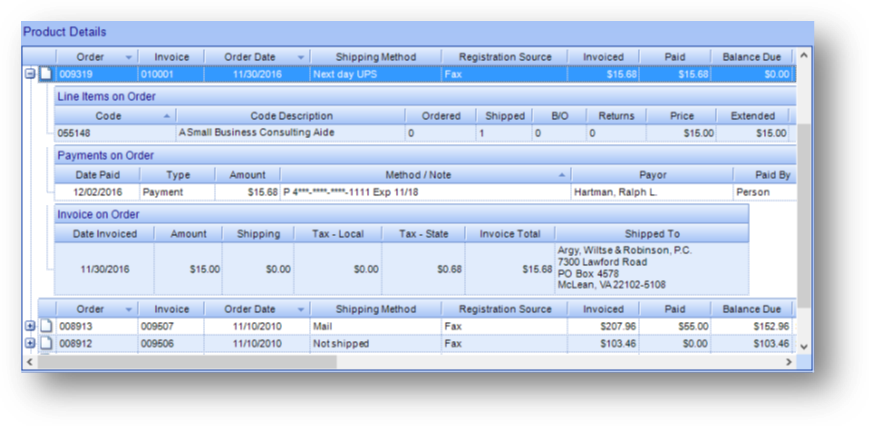Click Mail shipping method cell

click(376, 327)
